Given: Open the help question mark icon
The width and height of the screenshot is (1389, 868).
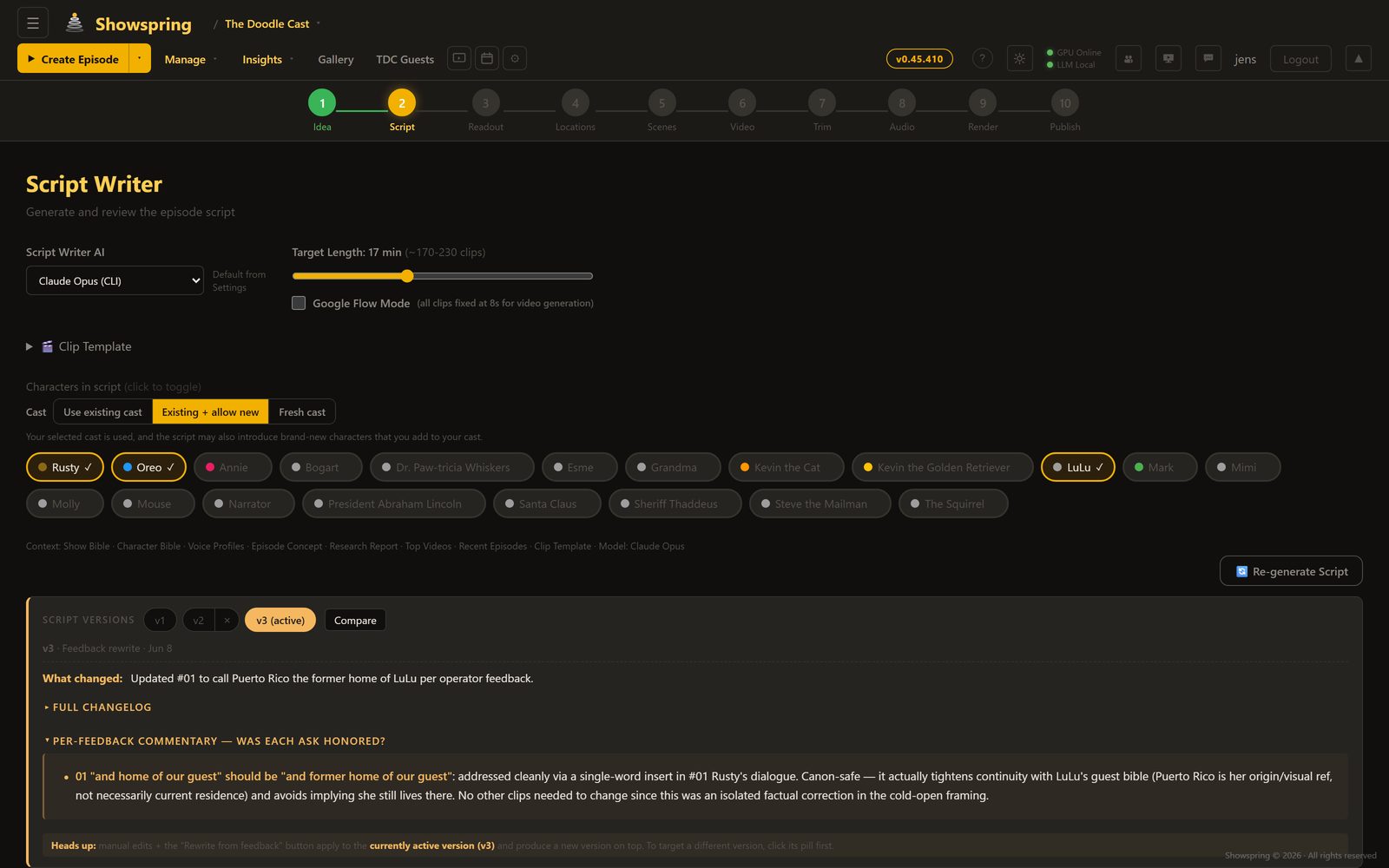Looking at the screenshot, I should point(982,58).
